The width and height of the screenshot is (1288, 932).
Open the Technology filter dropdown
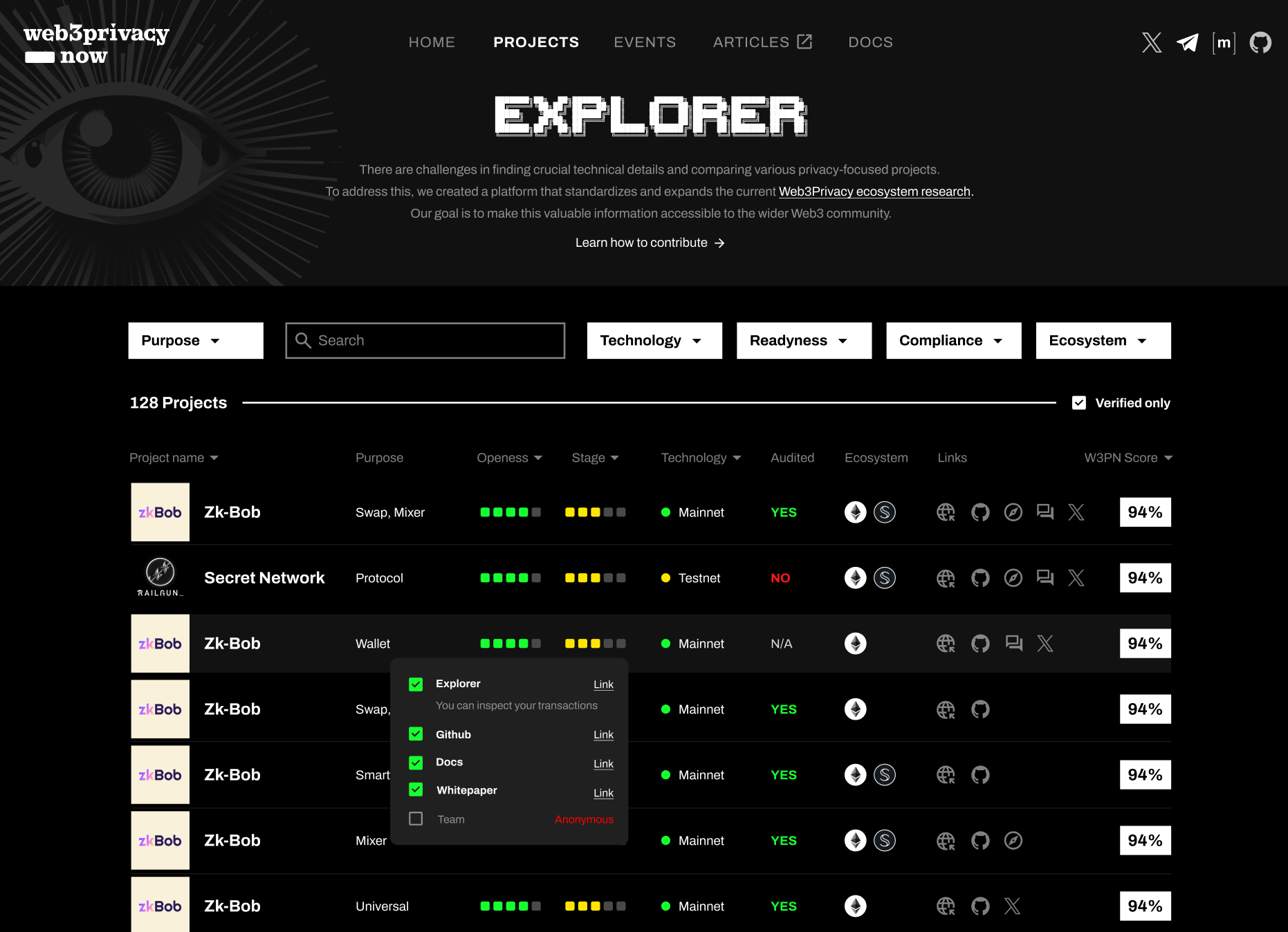click(654, 341)
